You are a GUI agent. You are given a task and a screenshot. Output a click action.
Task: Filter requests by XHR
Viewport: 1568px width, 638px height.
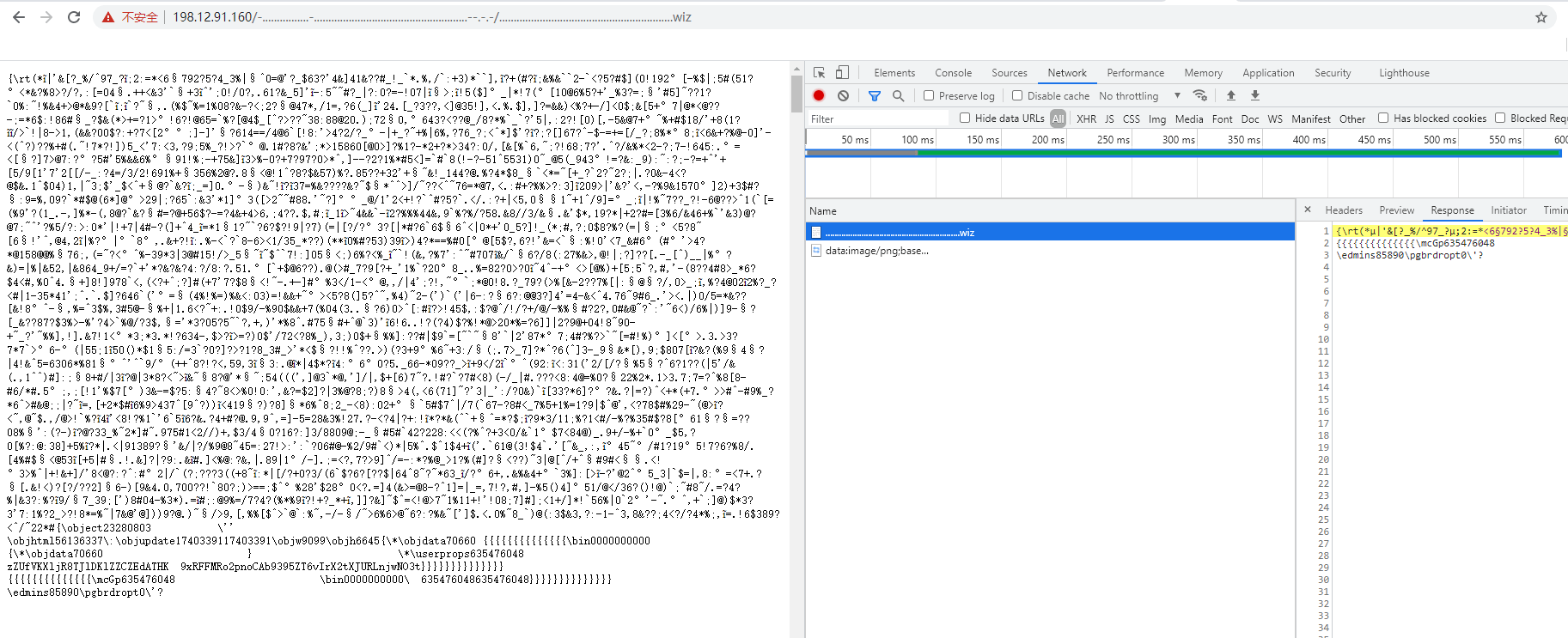(x=1086, y=118)
